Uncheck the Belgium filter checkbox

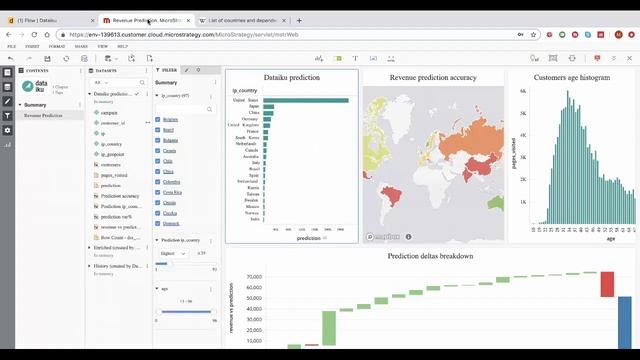click(158, 120)
